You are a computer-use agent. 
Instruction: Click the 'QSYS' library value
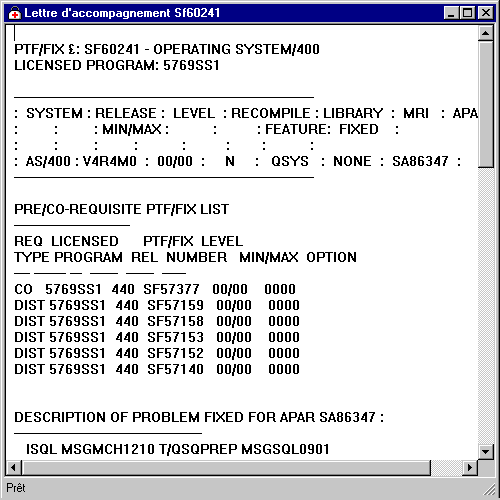(x=290, y=161)
